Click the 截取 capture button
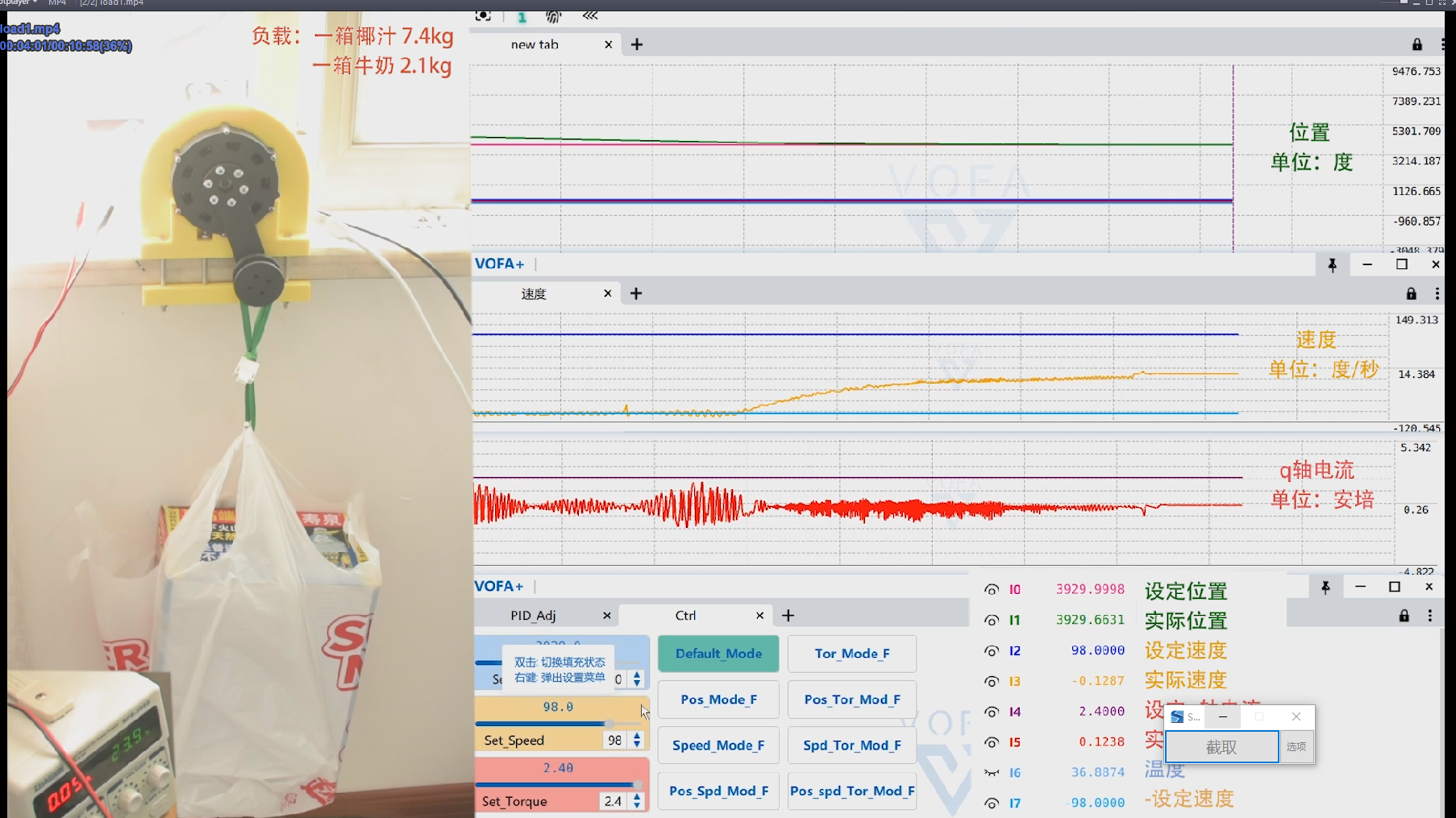The width and height of the screenshot is (1456, 818). [x=1221, y=747]
